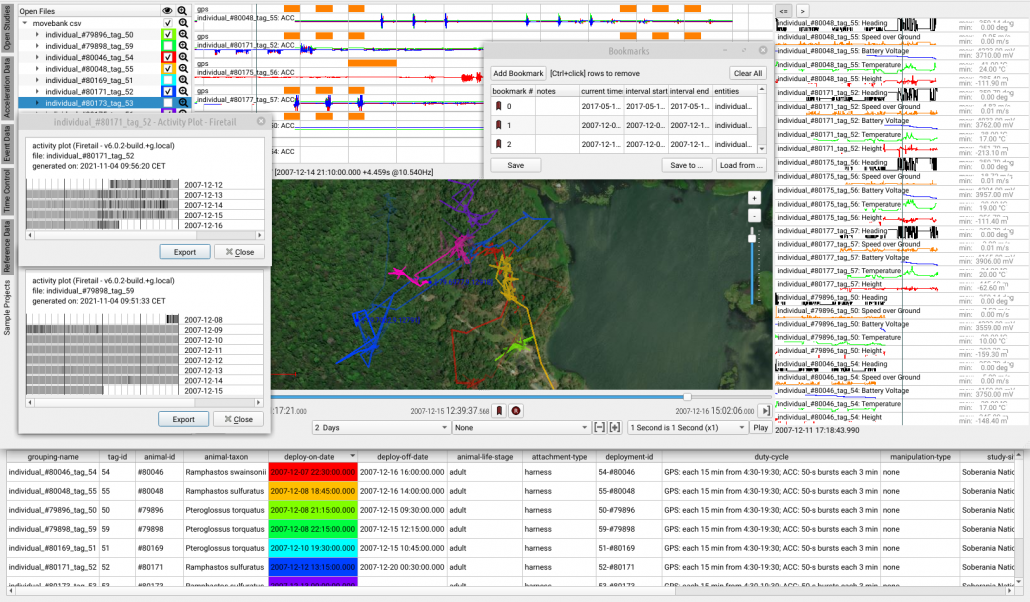Expand individual_#80169_tag_51 tree node

(37, 80)
